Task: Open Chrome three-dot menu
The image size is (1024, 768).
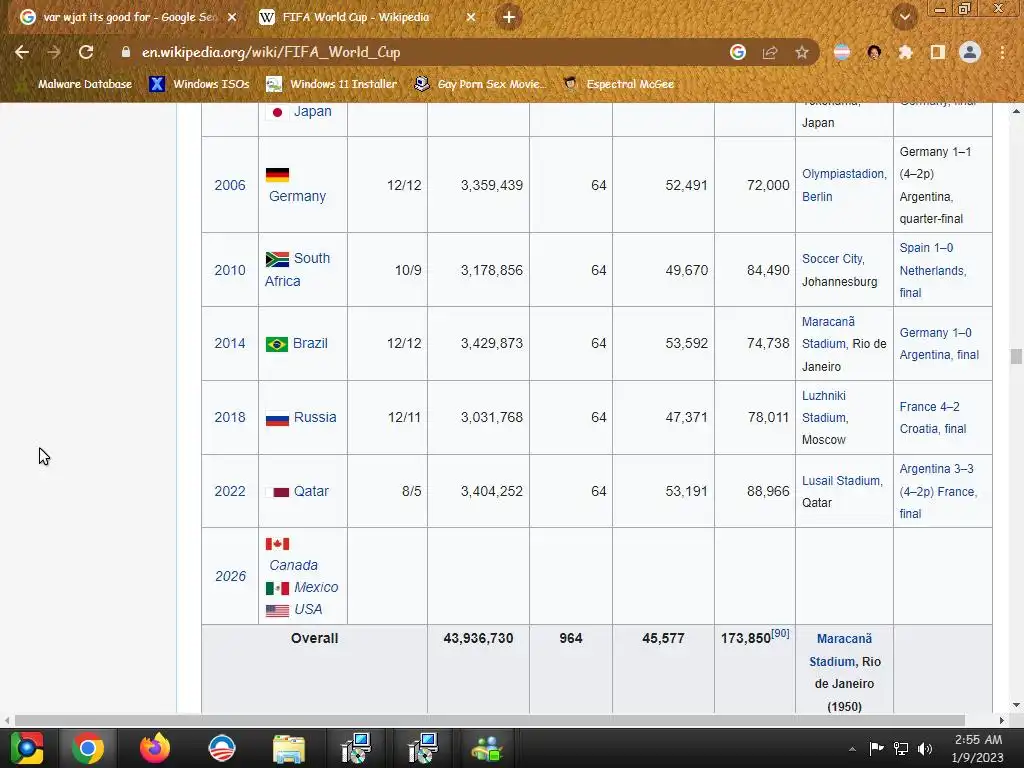Action: [x=1002, y=52]
